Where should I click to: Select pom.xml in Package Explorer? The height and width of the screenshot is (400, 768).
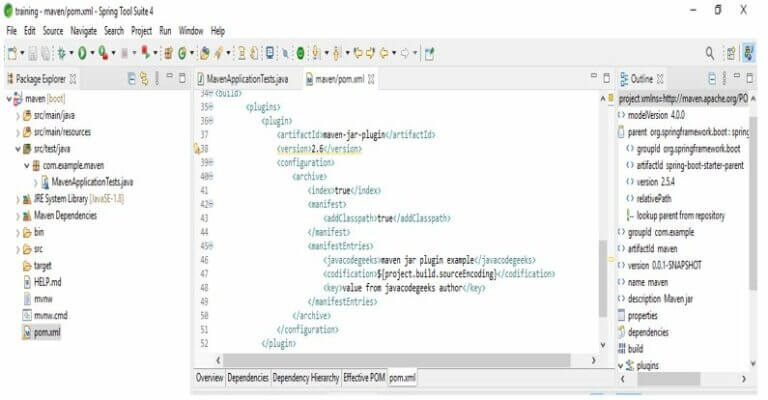47,332
